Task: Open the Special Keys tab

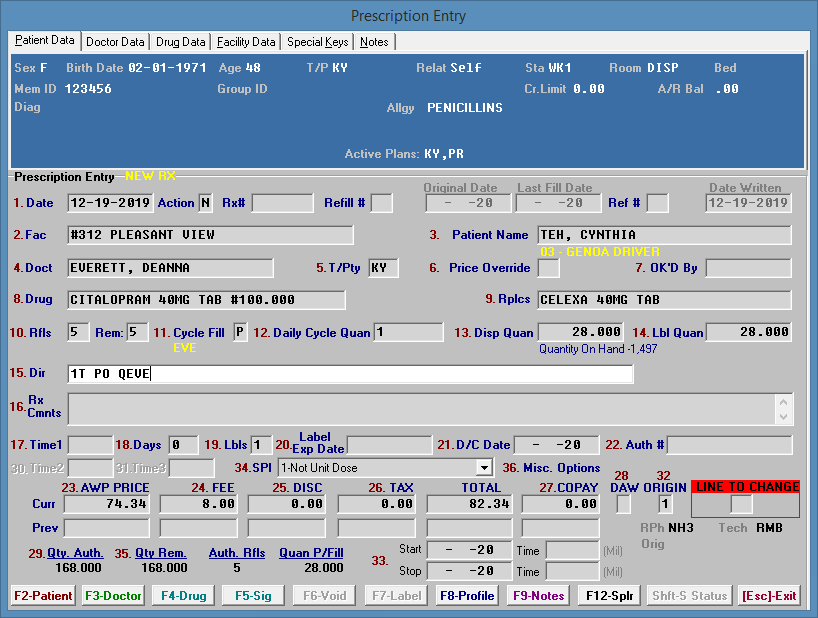Action: coord(318,42)
